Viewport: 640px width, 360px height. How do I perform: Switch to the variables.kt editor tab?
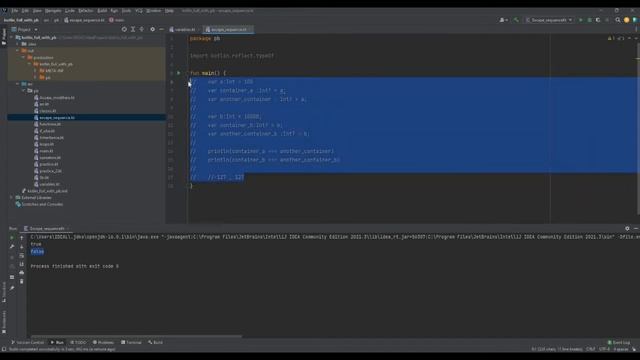(183, 29)
